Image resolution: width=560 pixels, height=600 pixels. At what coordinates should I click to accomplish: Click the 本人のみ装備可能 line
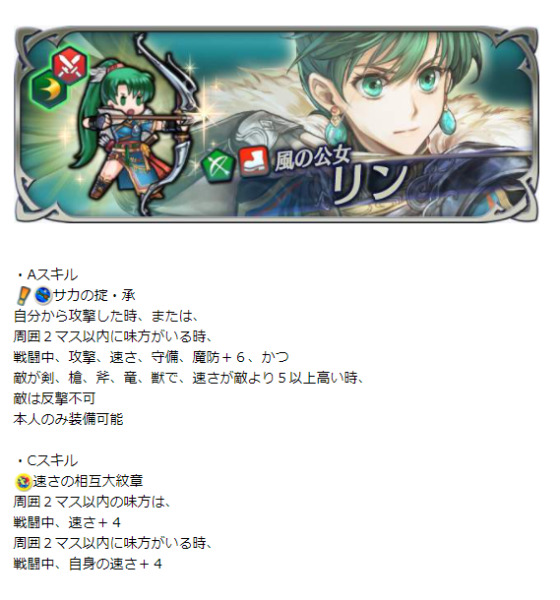(x=68, y=419)
